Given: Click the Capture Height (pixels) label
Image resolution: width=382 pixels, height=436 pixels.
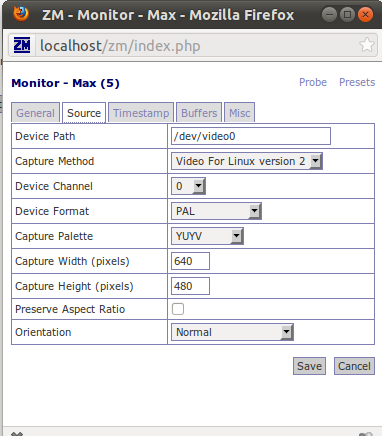Looking at the screenshot, I should point(74,286).
